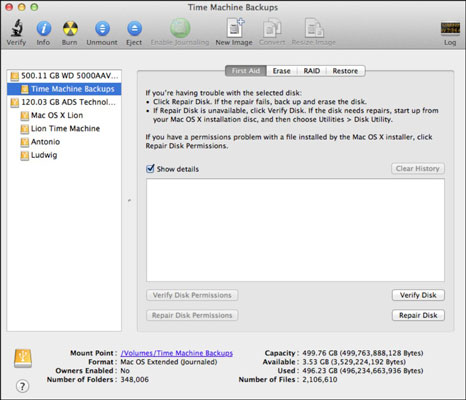Click the format text Mac OS Extended (Journaled)
This screenshot has height=400, width=466.
pyautogui.click(x=169, y=362)
